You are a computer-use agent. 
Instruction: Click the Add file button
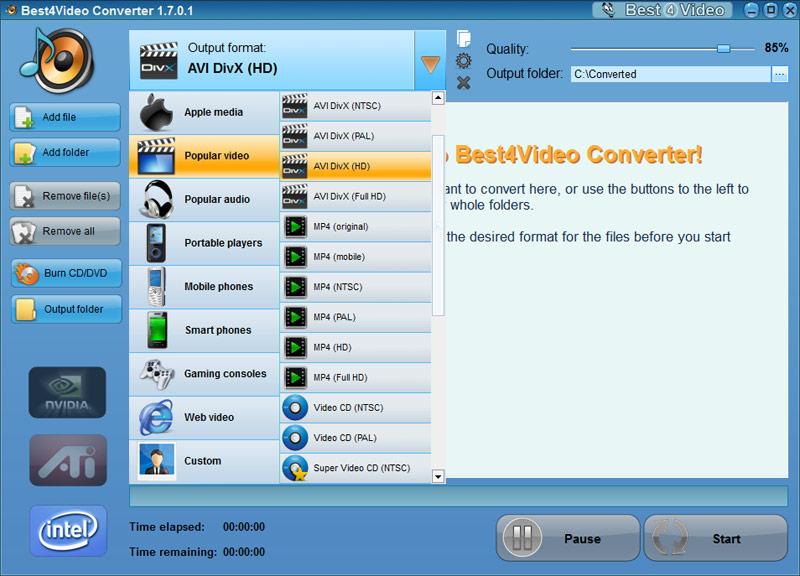pyautogui.click(x=65, y=117)
